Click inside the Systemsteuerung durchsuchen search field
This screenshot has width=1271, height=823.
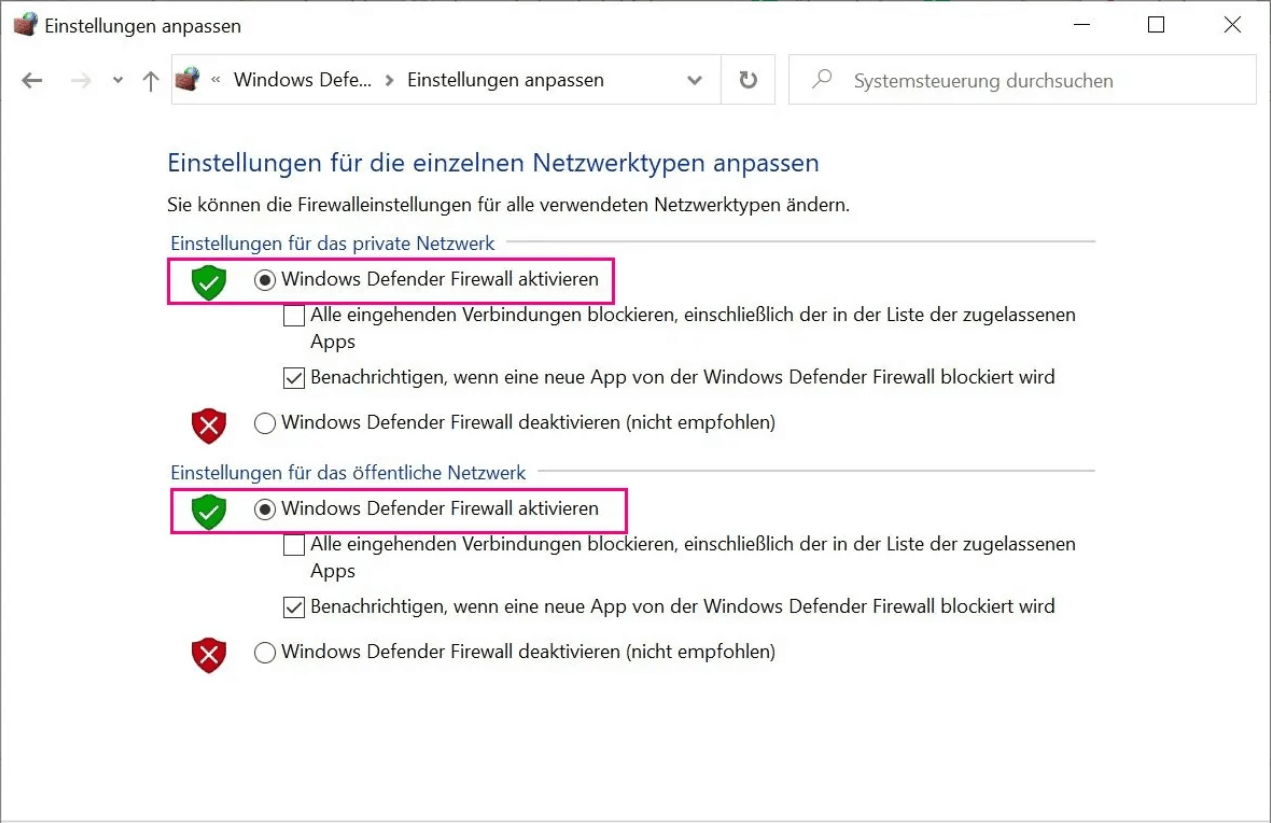[1000, 80]
